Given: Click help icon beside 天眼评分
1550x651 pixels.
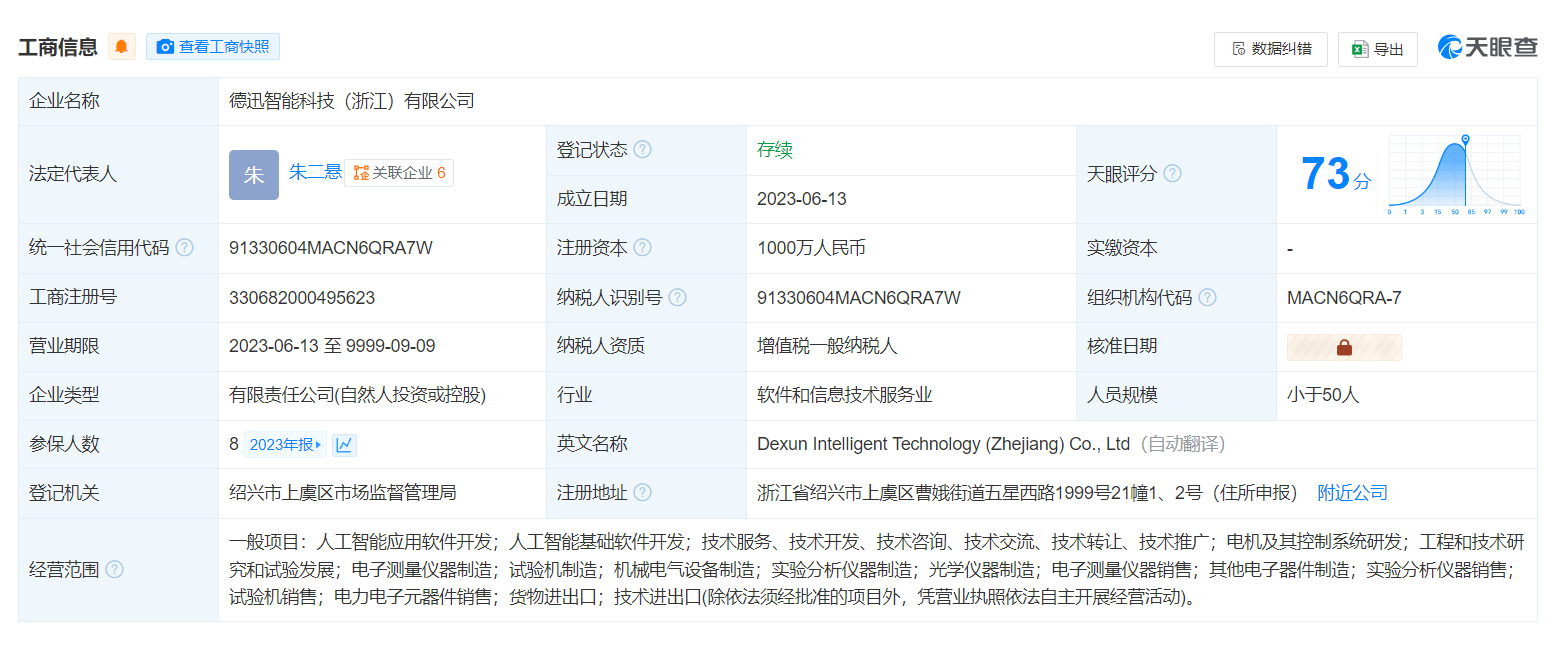Looking at the screenshot, I should (1172, 174).
